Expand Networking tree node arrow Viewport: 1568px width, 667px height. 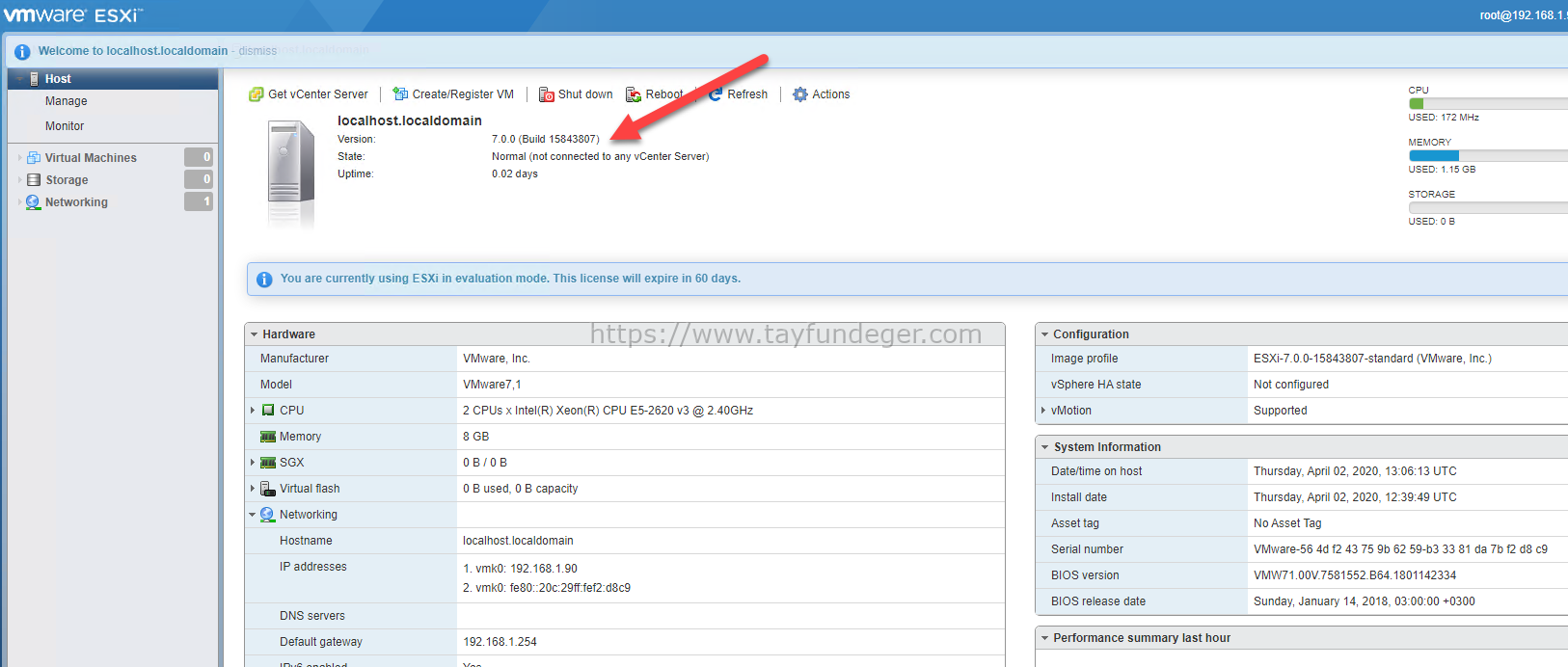coord(19,202)
